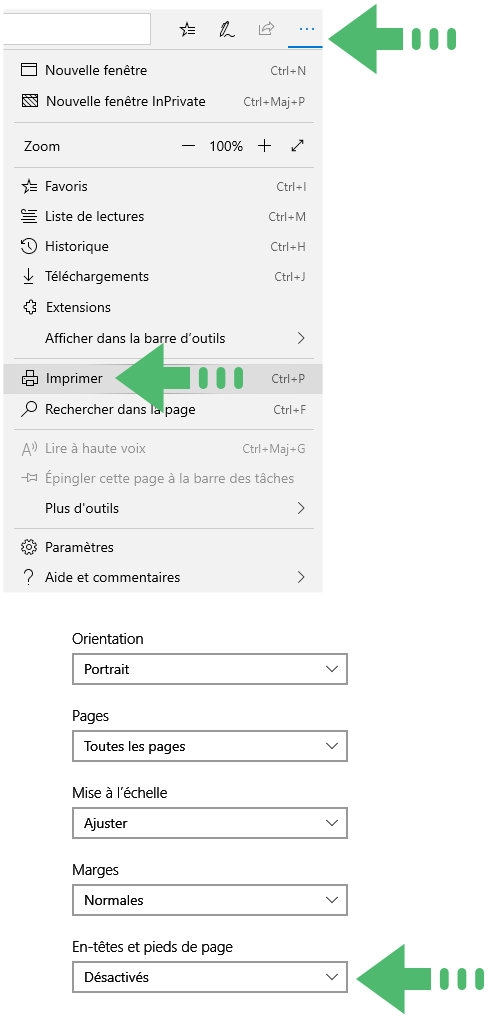Open En-têtes et pieds de page dropdown
The image size is (500, 1025).
click(x=210, y=977)
